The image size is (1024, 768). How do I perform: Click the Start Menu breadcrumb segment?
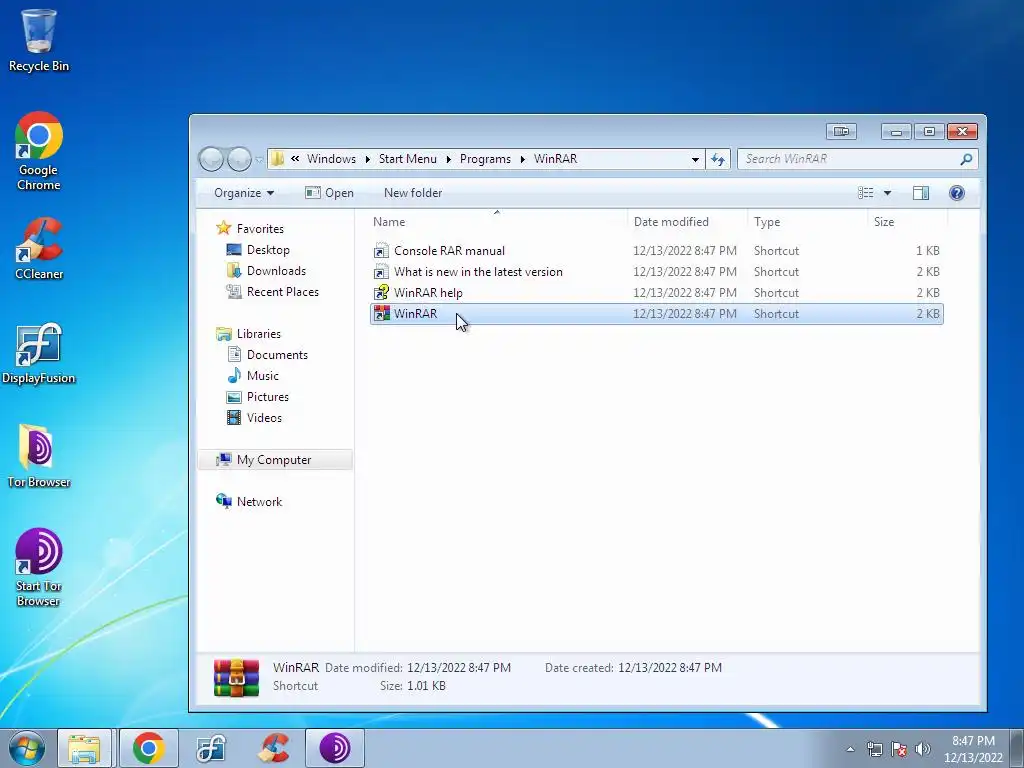pyautogui.click(x=408, y=159)
